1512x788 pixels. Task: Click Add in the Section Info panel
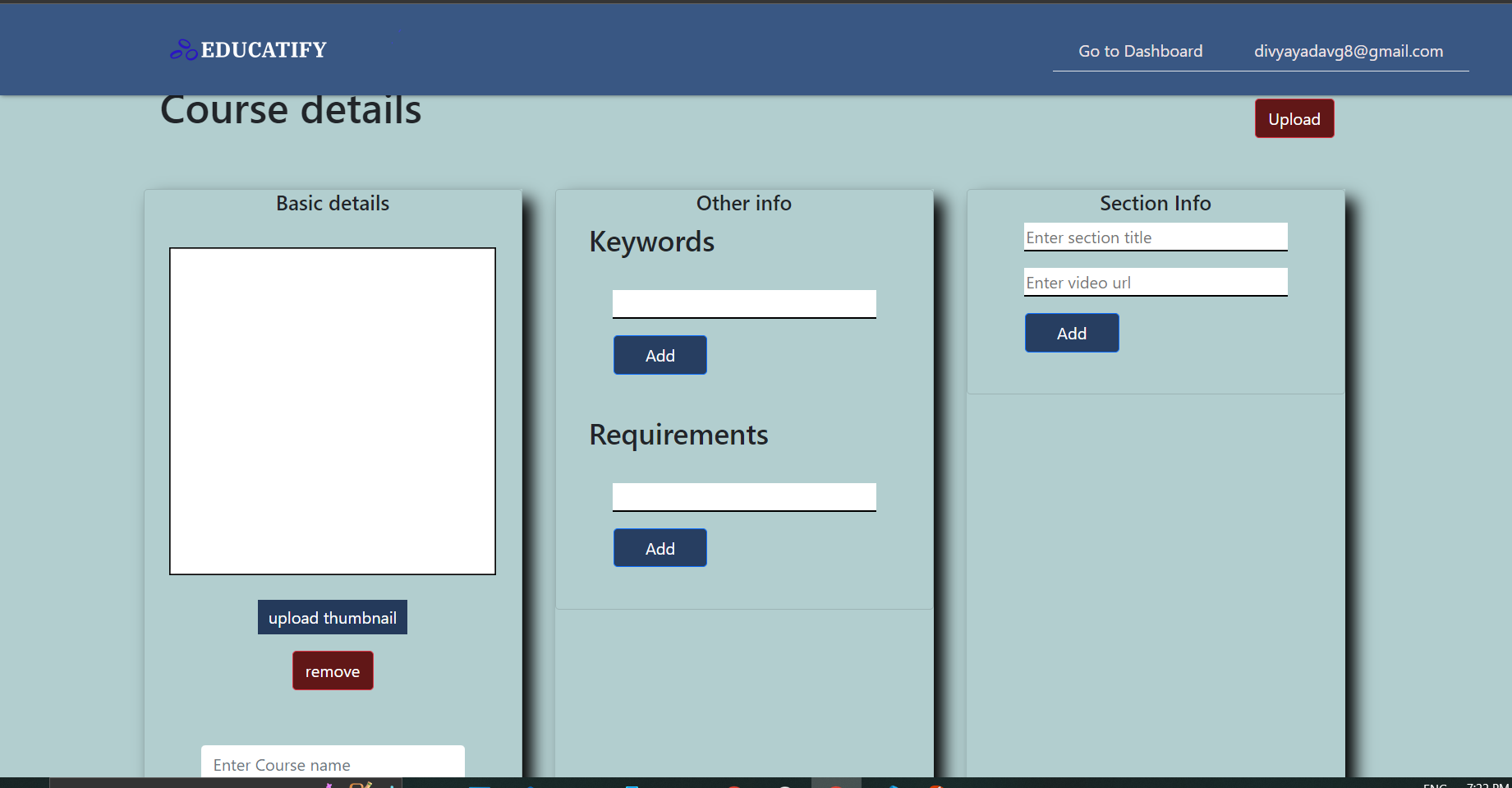(1071, 332)
